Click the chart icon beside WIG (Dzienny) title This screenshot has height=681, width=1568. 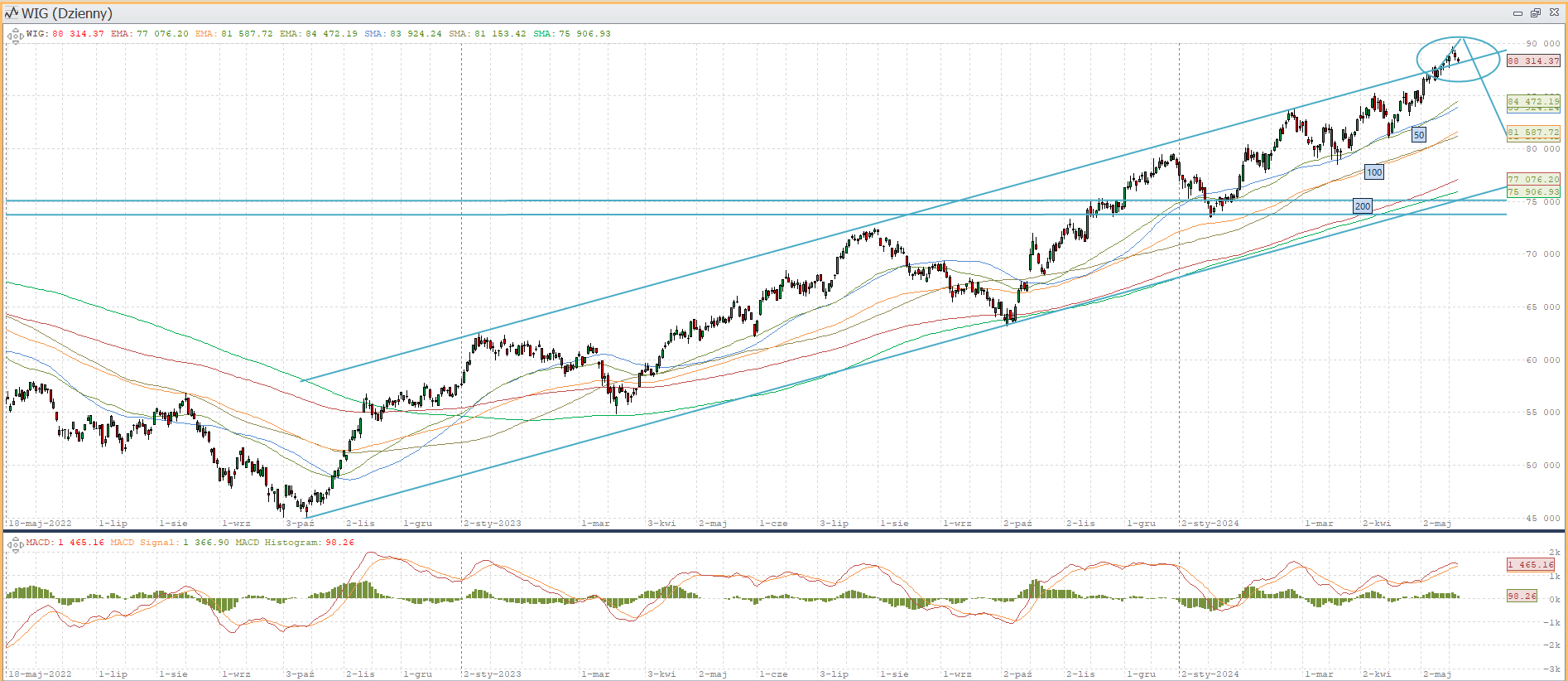pyautogui.click(x=12, y=13)
